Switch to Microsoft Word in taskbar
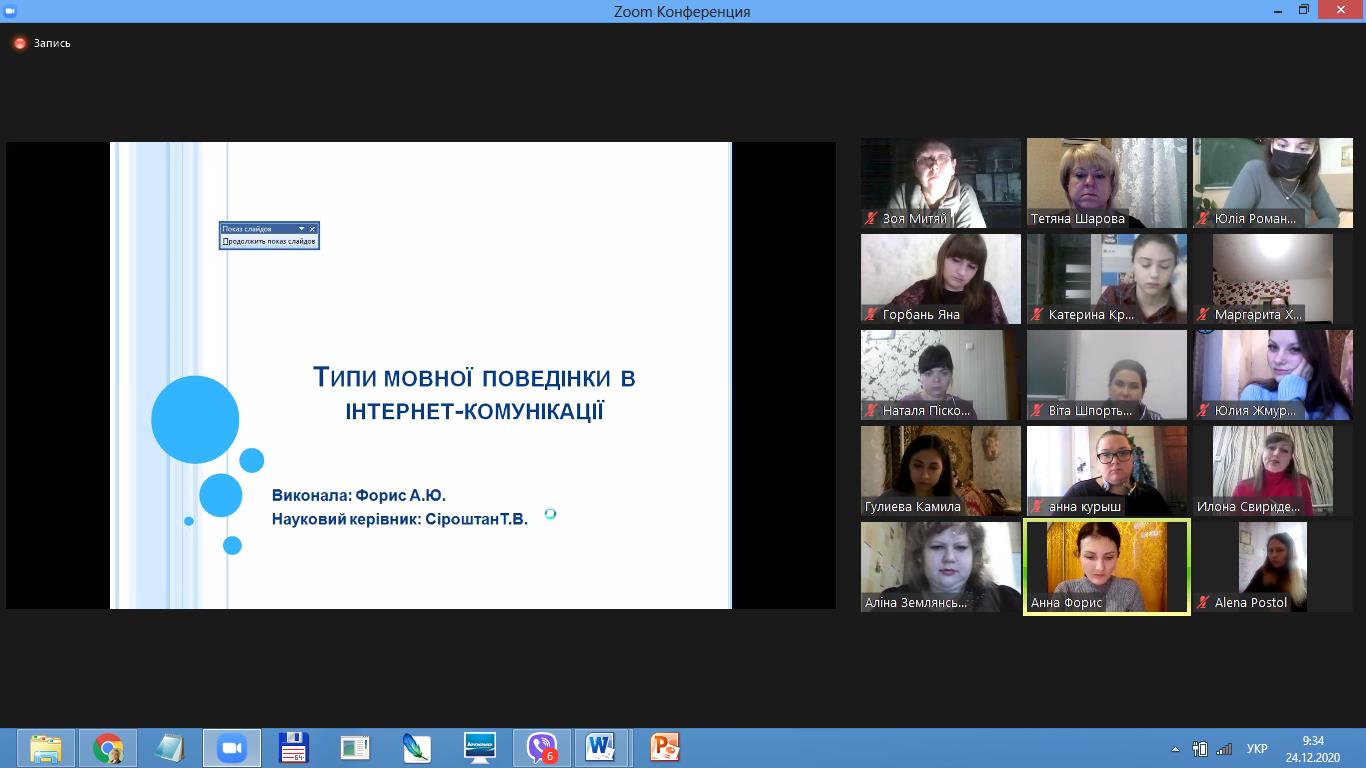The height and width of the screenshot is (768, 1366). 600,748
